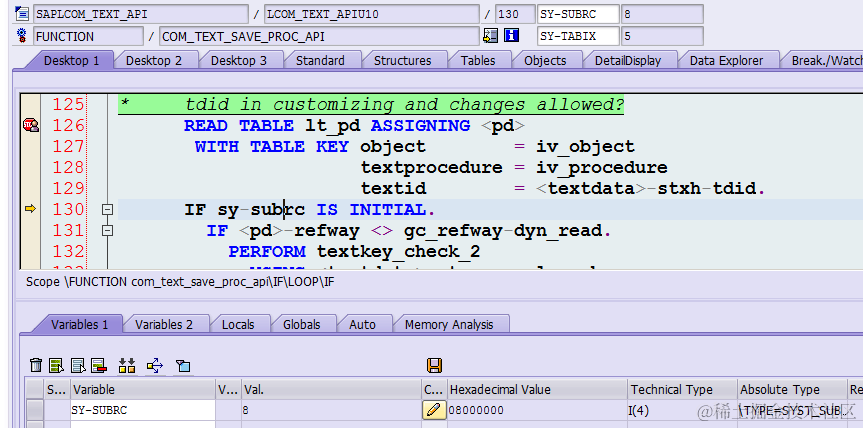Viewport: 863px width, 428px height.
Task: Click the Variable column header
Action: pyautogui.click(x=143, y=389)
